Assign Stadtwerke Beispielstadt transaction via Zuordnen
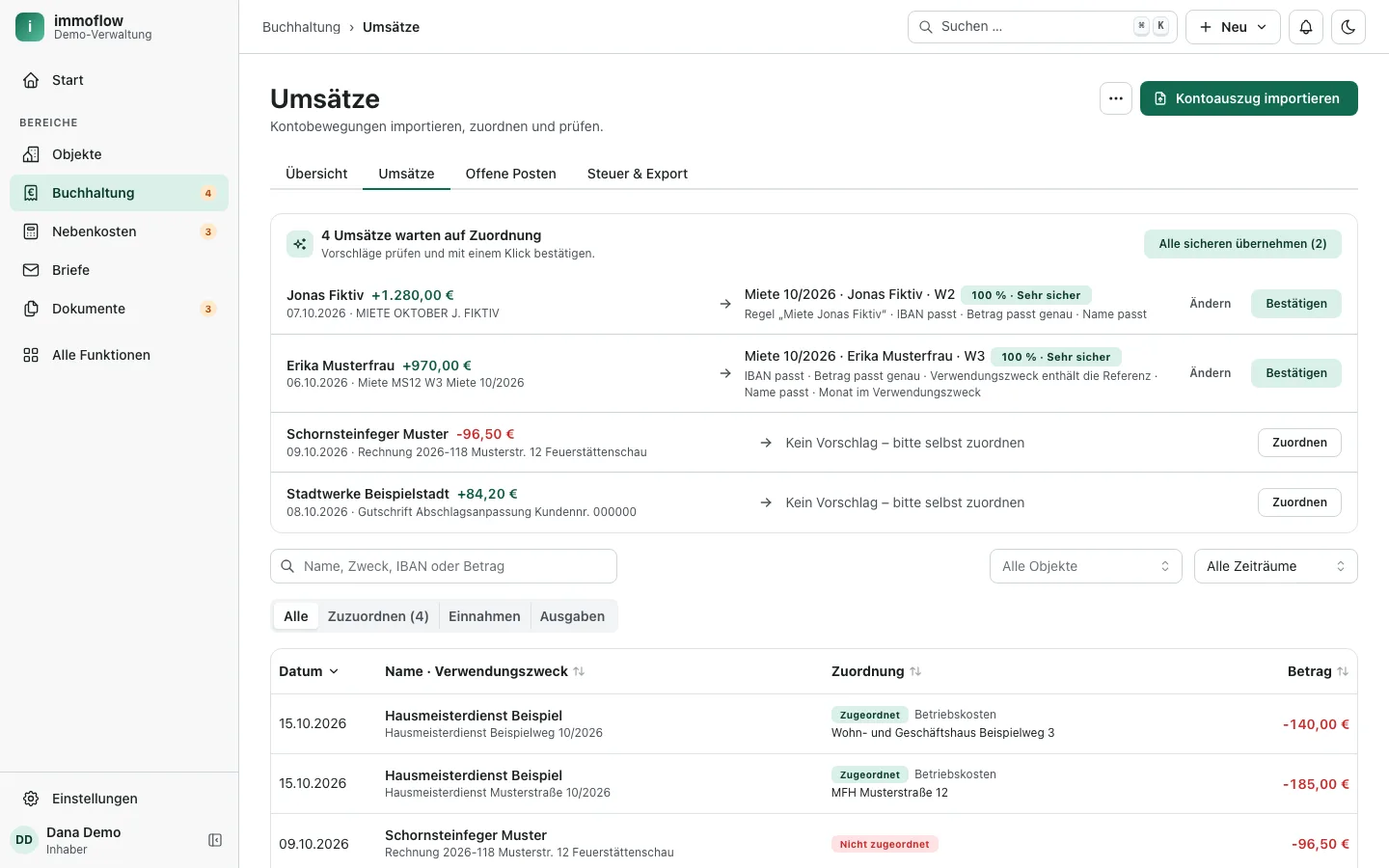This screenshot has height=868, width=1389. click(1299, 502)
